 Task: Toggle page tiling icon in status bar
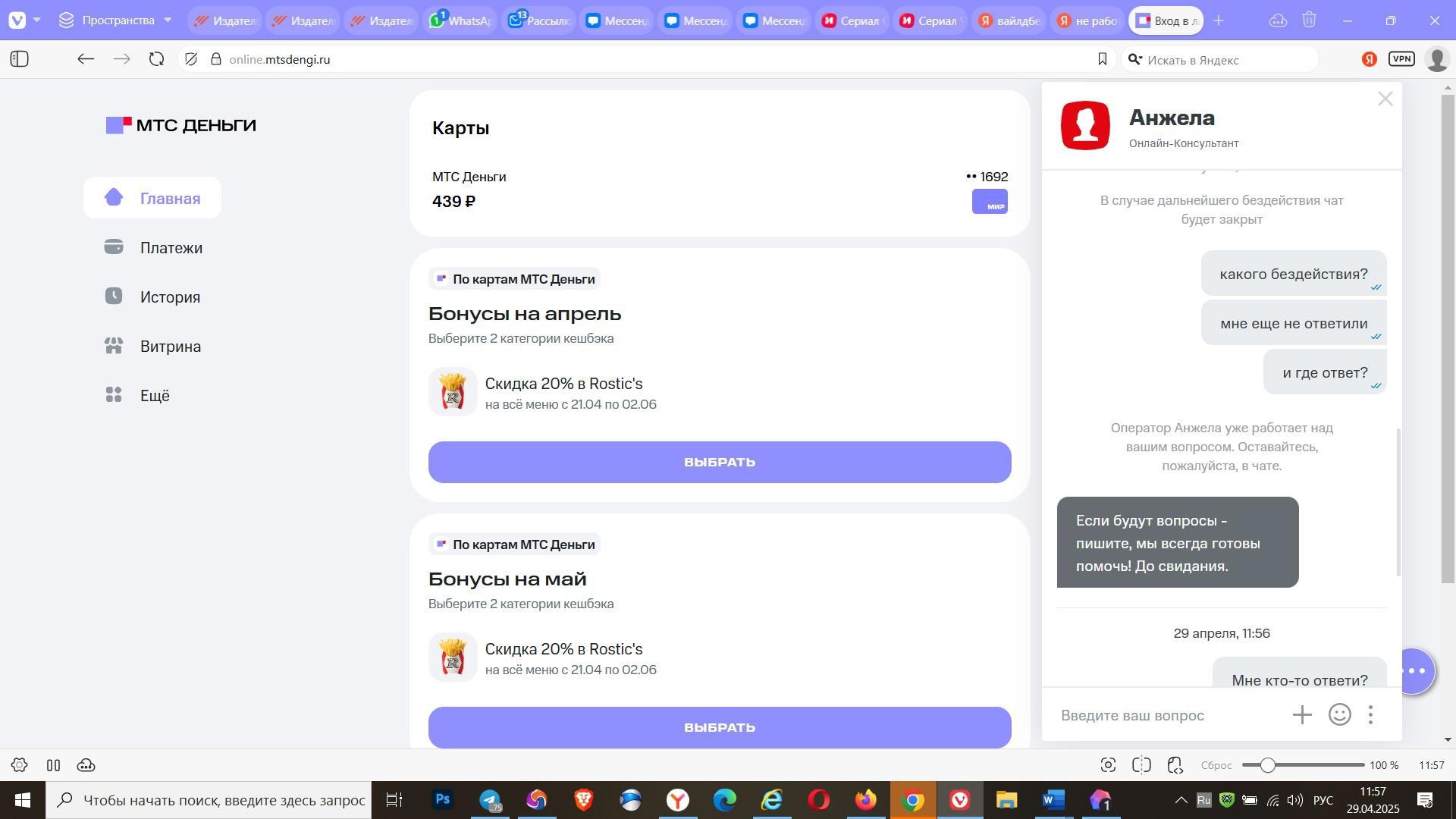coord(1141,765)
